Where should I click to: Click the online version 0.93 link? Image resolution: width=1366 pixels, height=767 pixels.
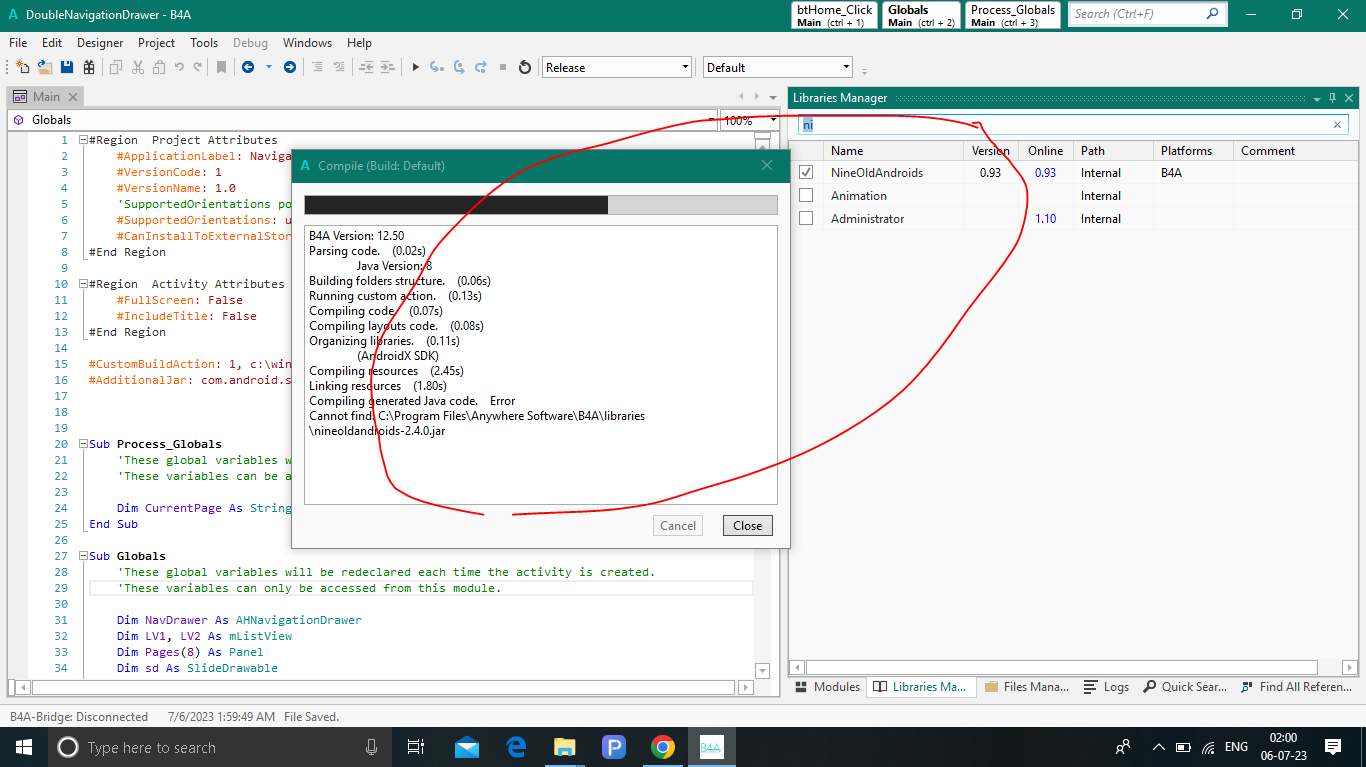coord(1045,173)
